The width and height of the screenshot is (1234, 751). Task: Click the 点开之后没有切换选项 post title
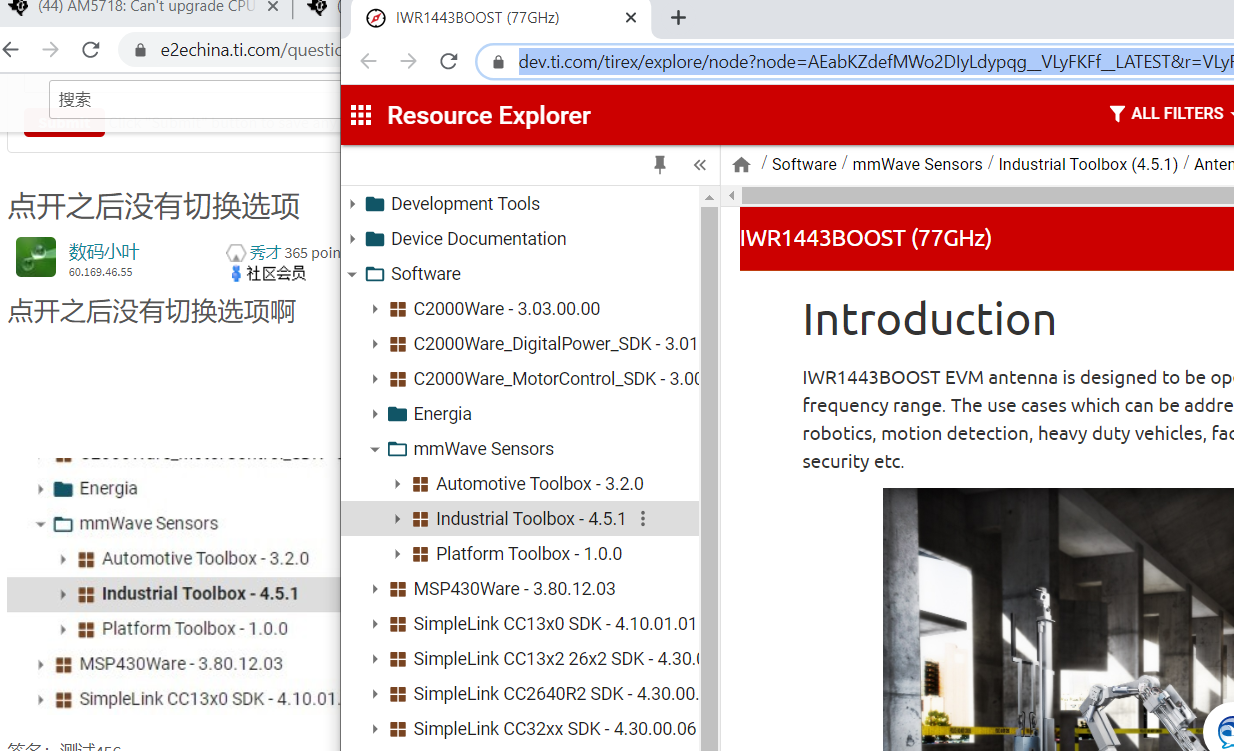tap(154, 206)
